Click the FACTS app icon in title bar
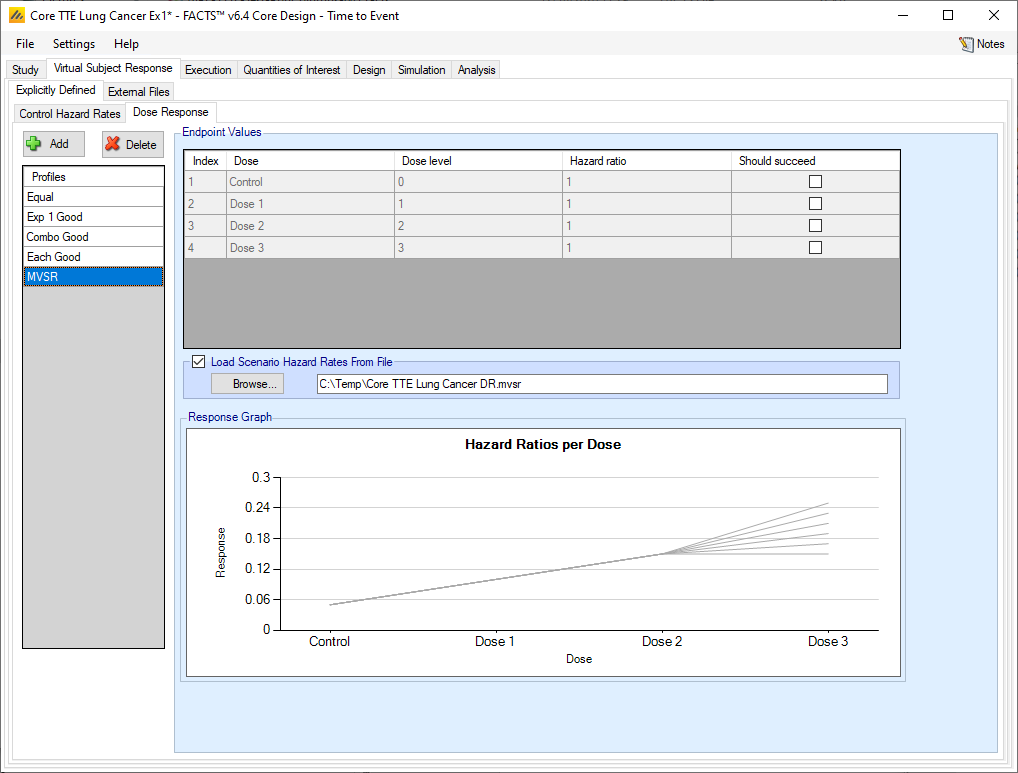Image resolution: width=1018 pixels, height=773 pixels. 16,16
